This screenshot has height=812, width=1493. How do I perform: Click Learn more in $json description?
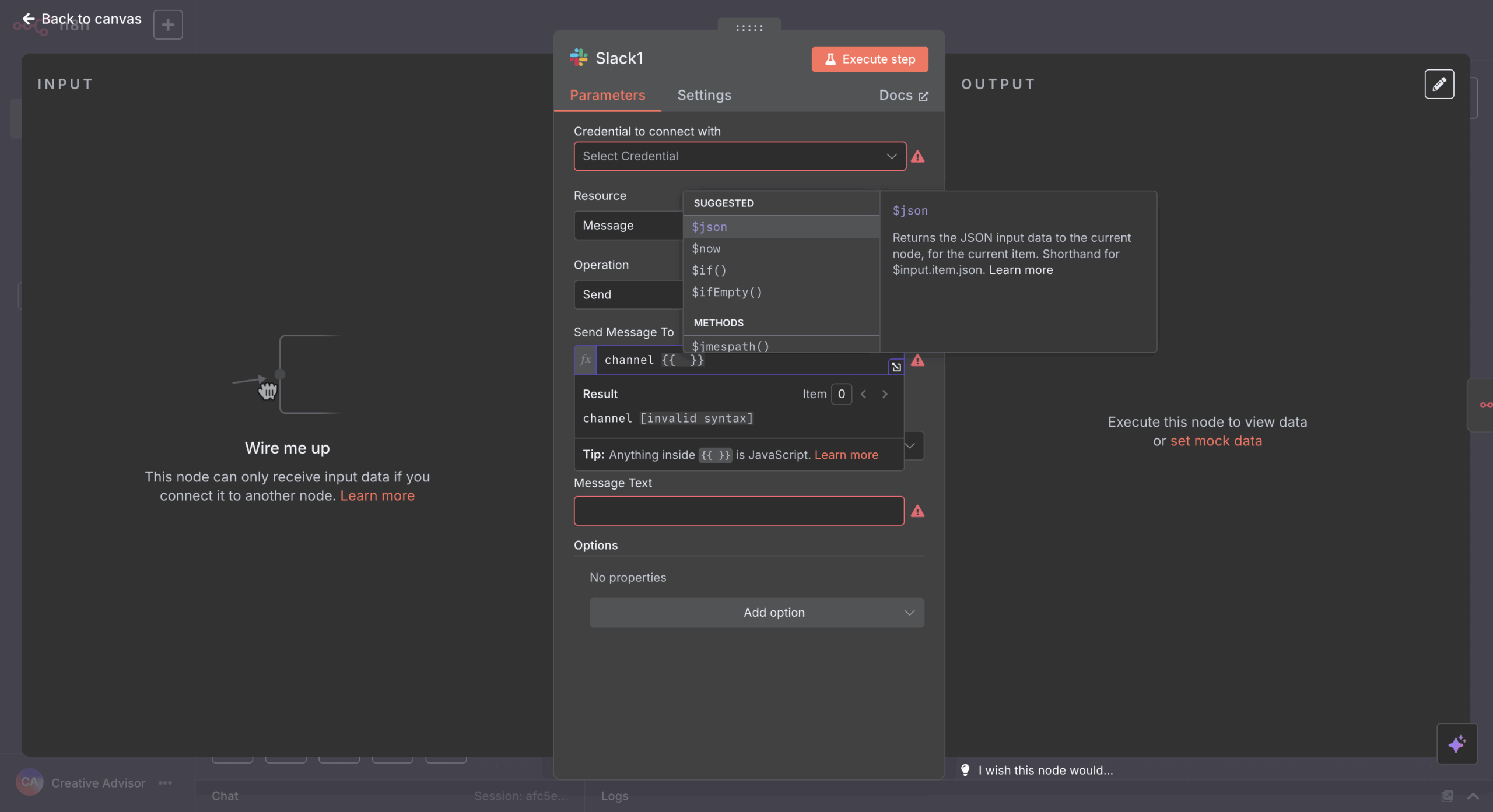pos(1021,270)
